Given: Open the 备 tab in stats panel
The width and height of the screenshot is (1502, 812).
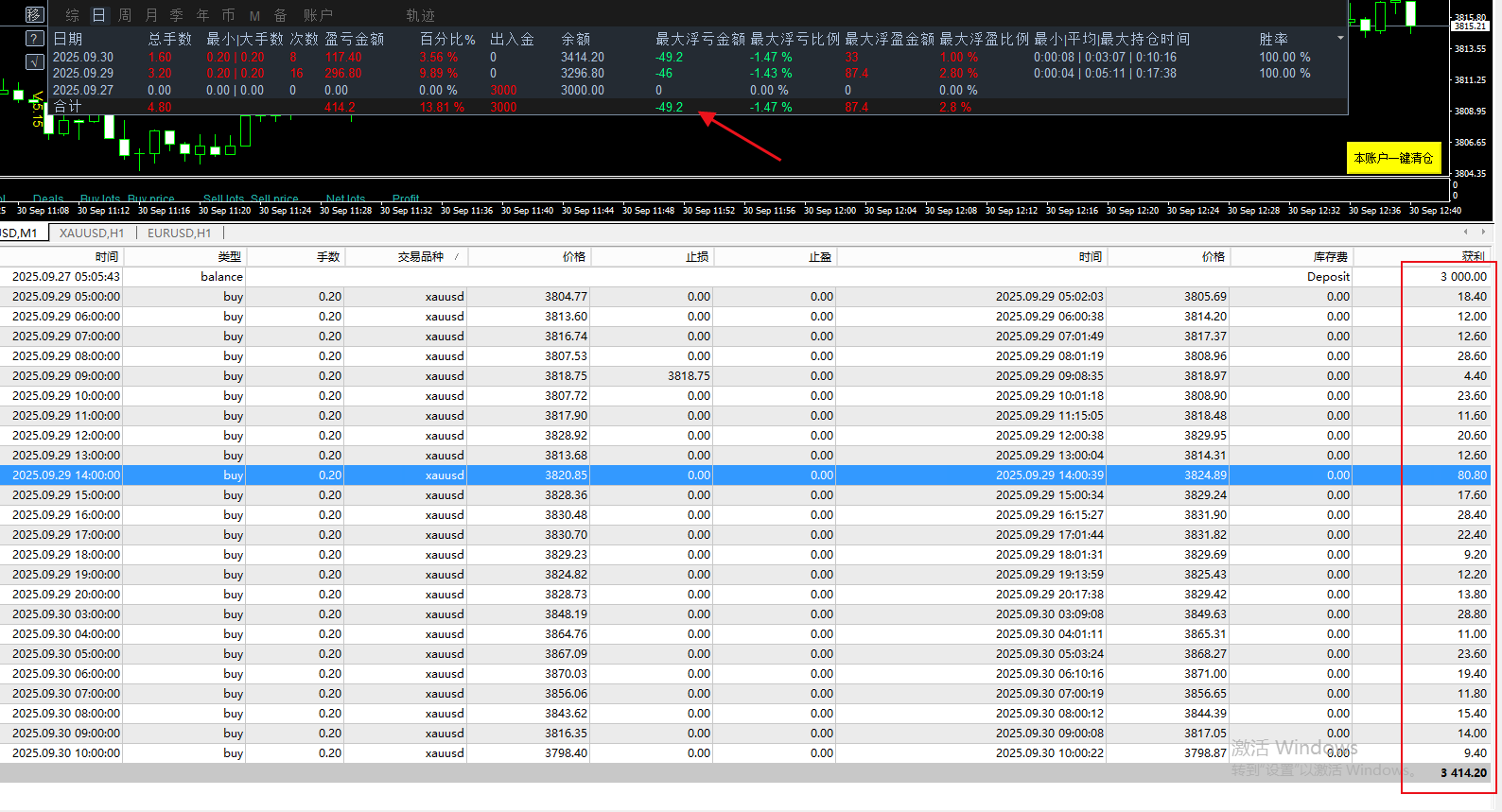Looking at the screenshot, I should click(x=280, y=15).
